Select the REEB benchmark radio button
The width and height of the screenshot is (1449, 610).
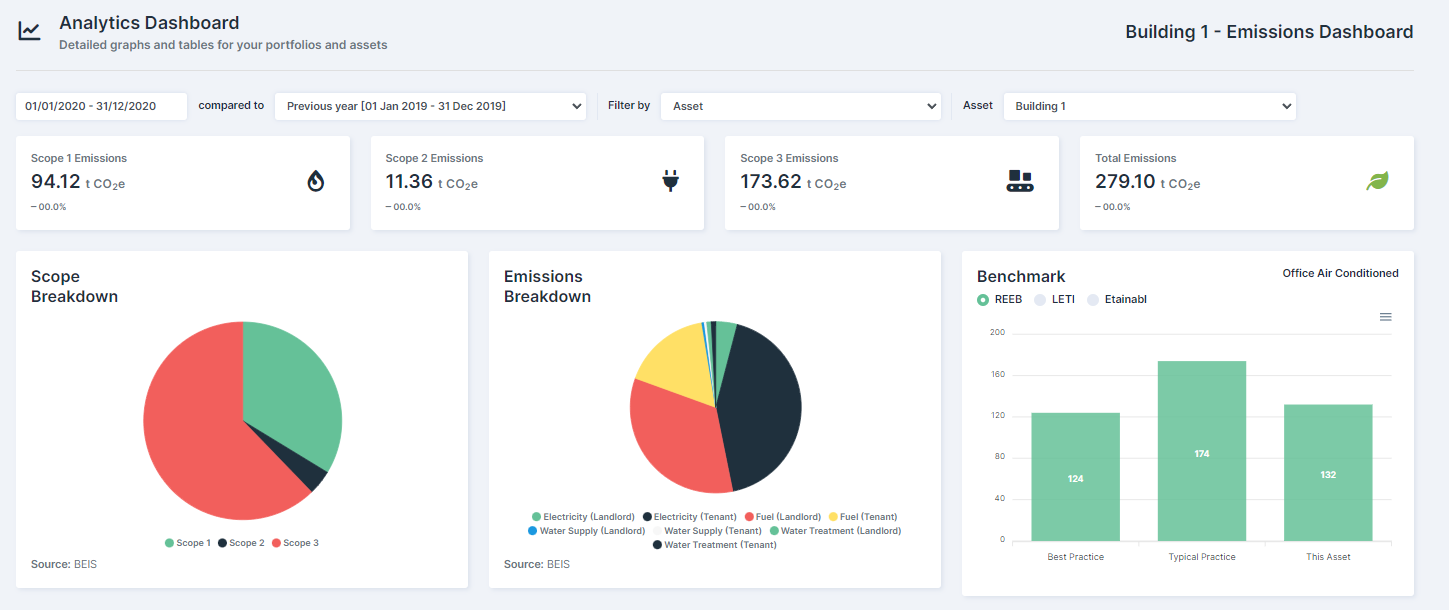(983, 300)
